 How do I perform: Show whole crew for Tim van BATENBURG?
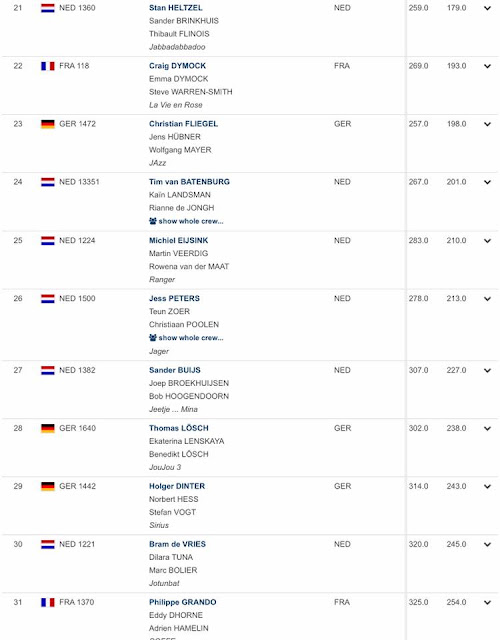(x=186, y=221)
